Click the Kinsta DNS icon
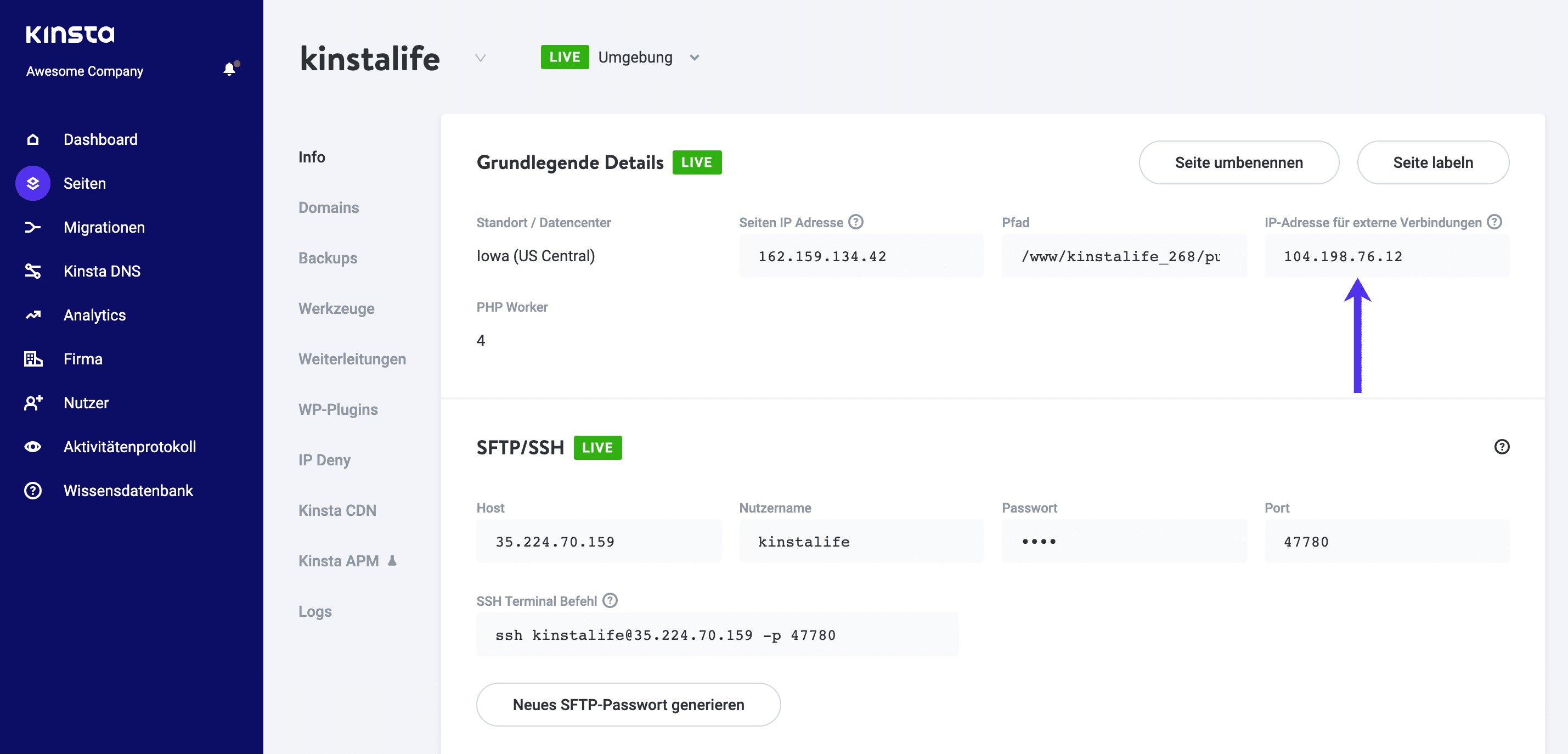The width and height of the screenshot is (1568, 754). tap(33, 271)
